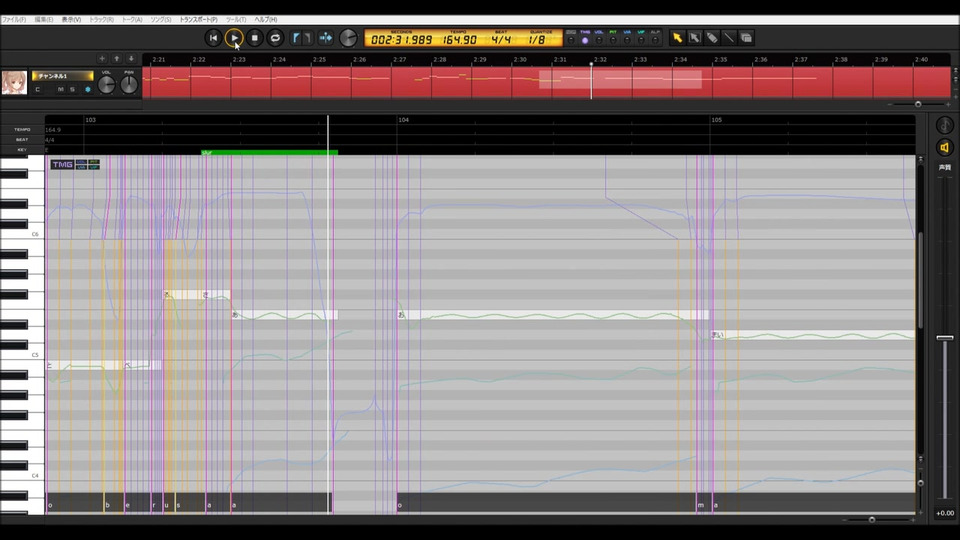Click the master volume knob in transport bar
Image resolution: width=960 pixels, height=540 pixels.
click(348, 38)
